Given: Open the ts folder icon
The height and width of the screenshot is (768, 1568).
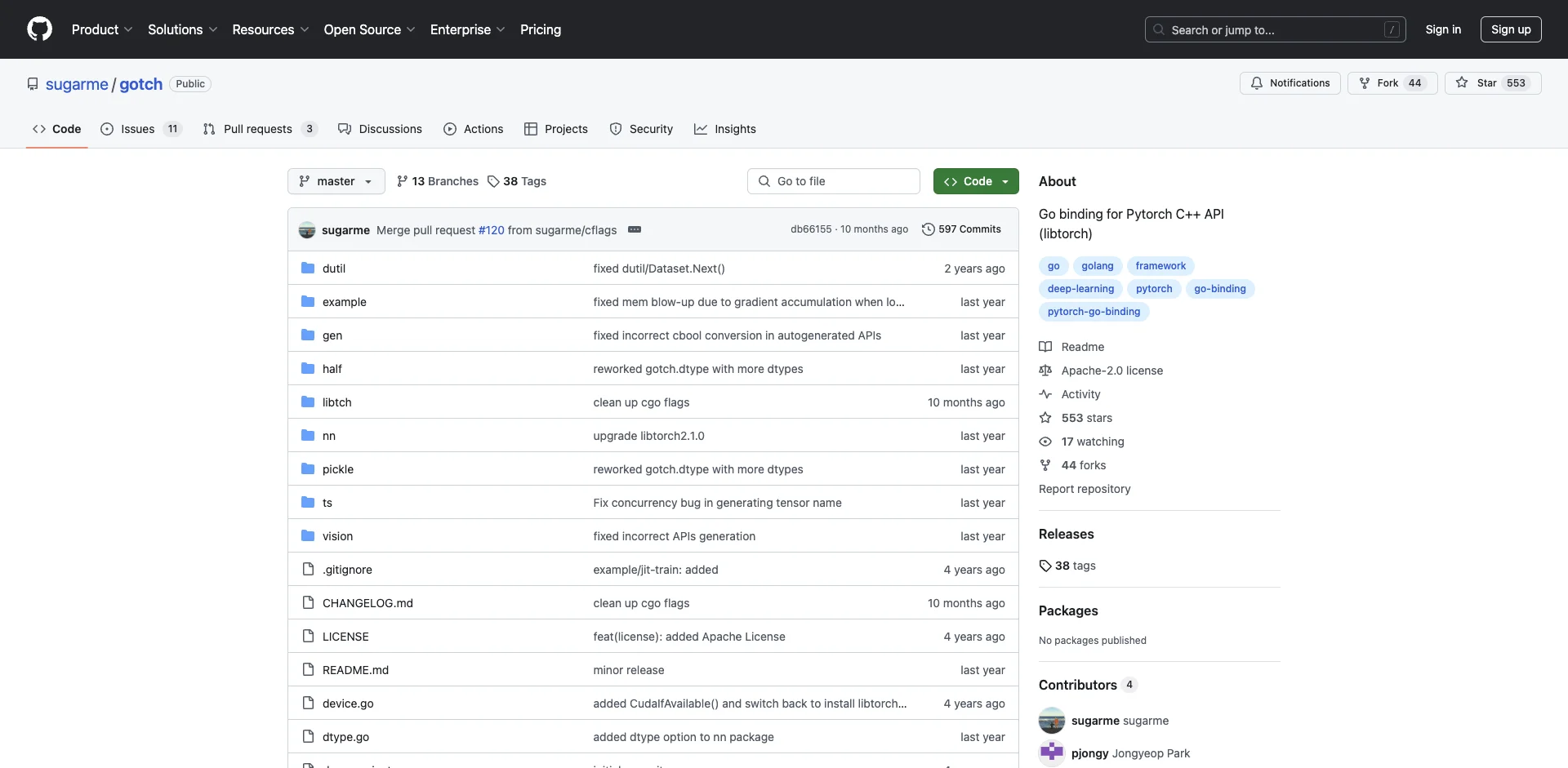Looking at the screenshot, I should point(308,502).
